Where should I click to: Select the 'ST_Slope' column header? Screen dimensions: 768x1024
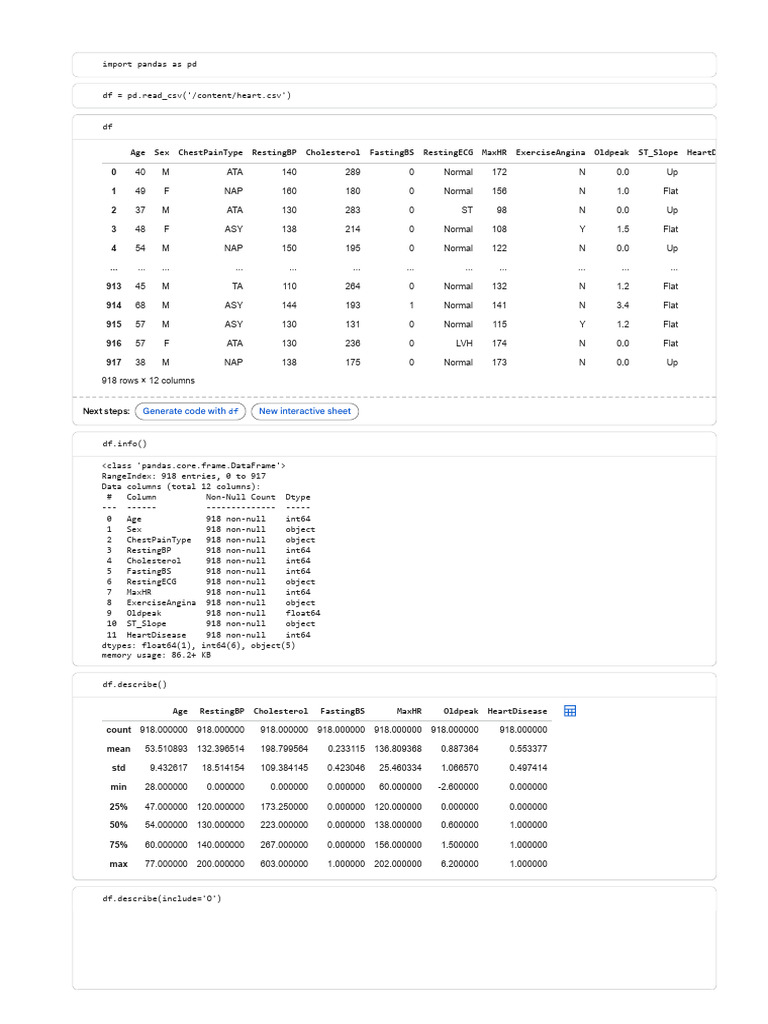(658, 152)
